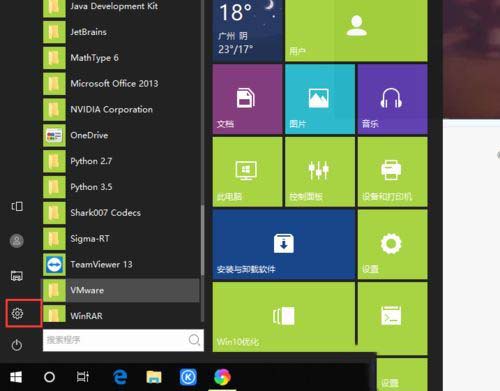
Task: Expand the Shark007 Codecs folder
Action: (121, 213)
